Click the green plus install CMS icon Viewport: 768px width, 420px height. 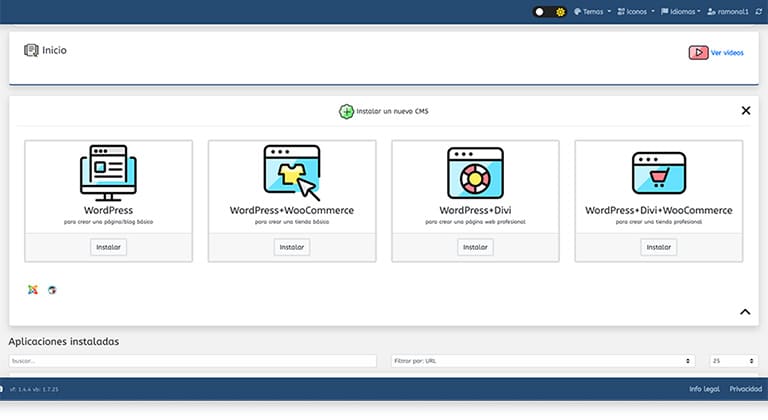pyautogui.click(x=346, y=111)
